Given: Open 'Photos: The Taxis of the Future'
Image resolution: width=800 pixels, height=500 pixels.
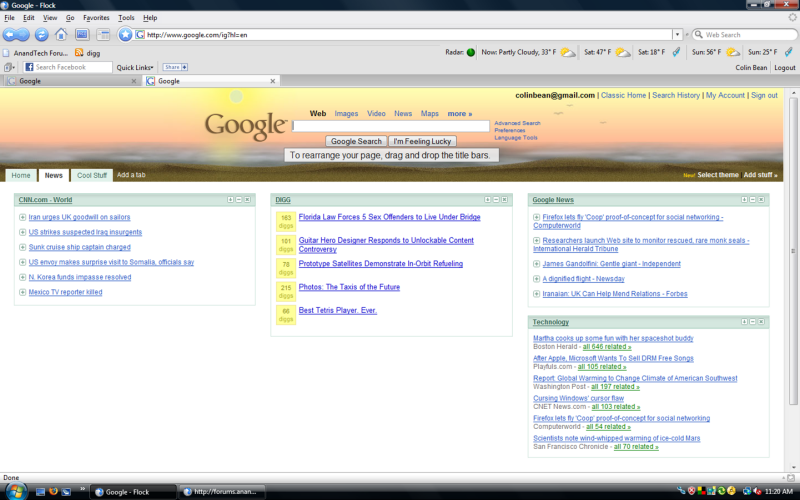Looking at the screenshot, I should [x=349, y=287].
